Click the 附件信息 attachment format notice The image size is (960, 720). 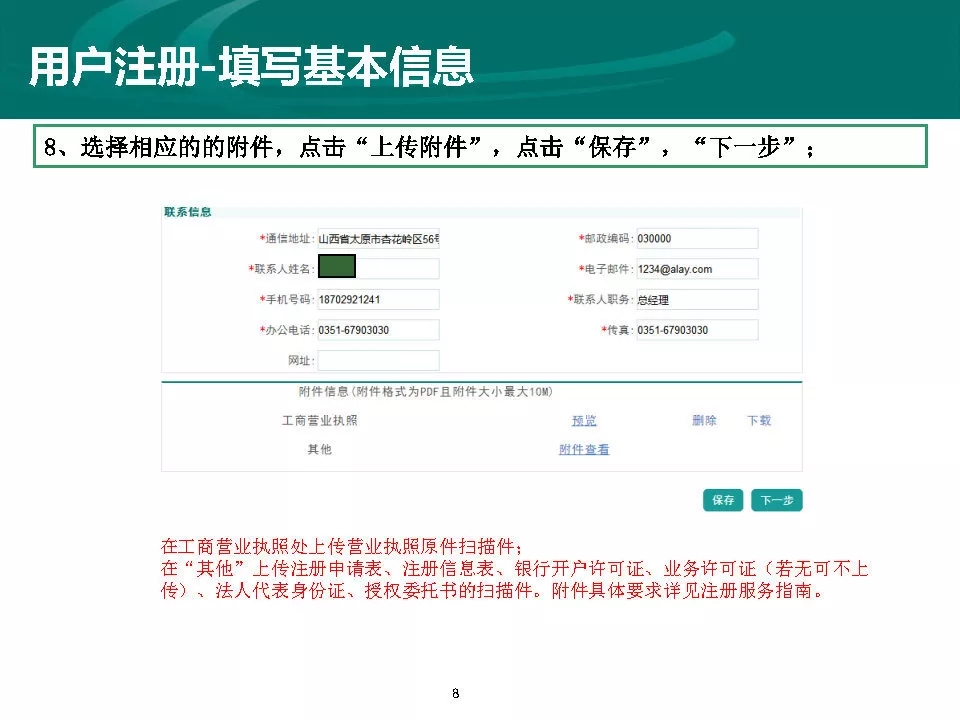click(x=426, y=392)
